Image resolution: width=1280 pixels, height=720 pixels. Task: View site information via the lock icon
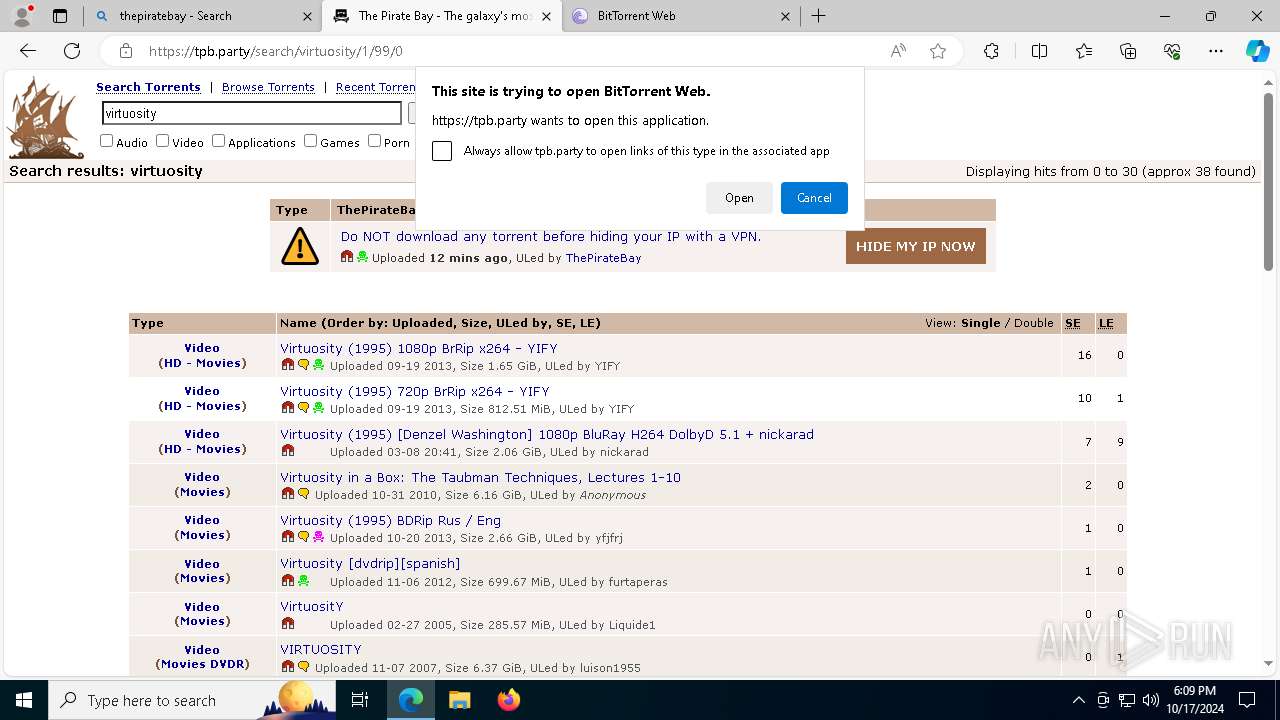126,51
